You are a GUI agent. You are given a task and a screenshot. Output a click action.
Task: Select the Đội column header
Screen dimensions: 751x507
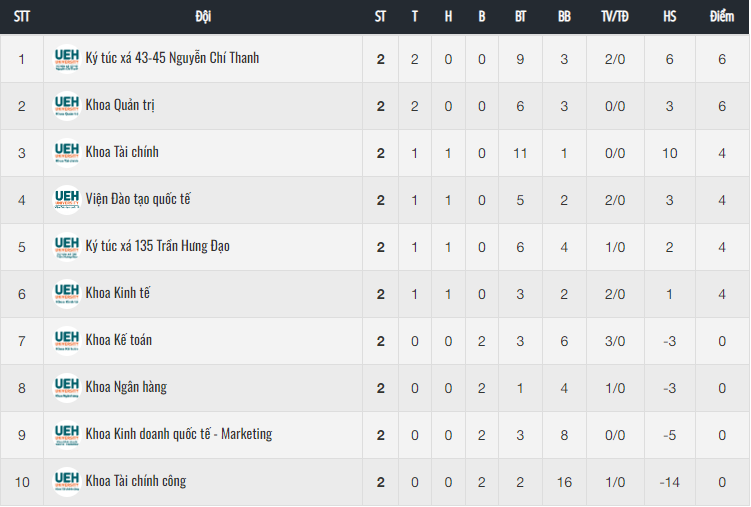pyautogui.click(x=203, y=17)
